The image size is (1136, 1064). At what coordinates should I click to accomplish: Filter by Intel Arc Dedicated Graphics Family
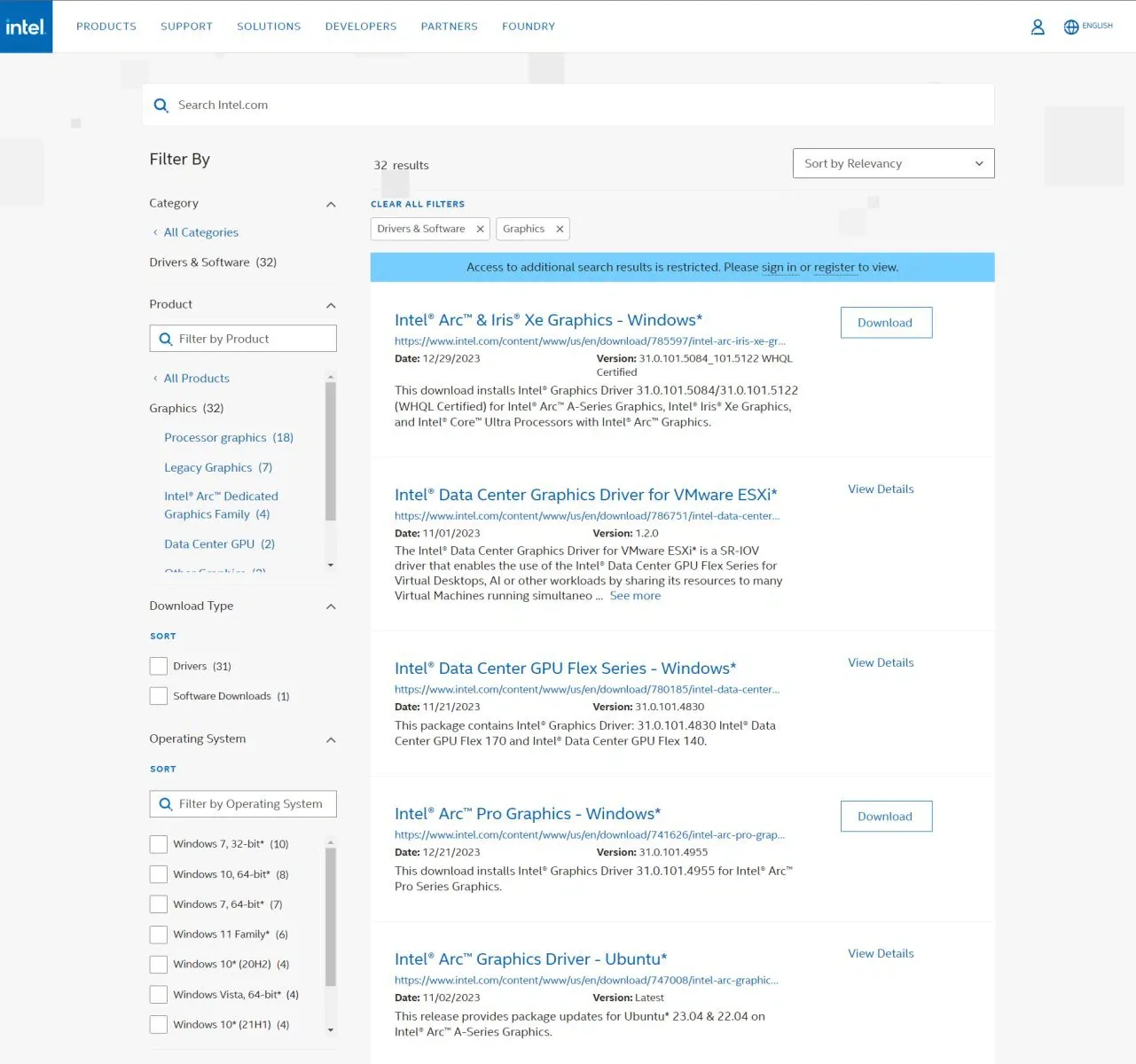[221, 505]
